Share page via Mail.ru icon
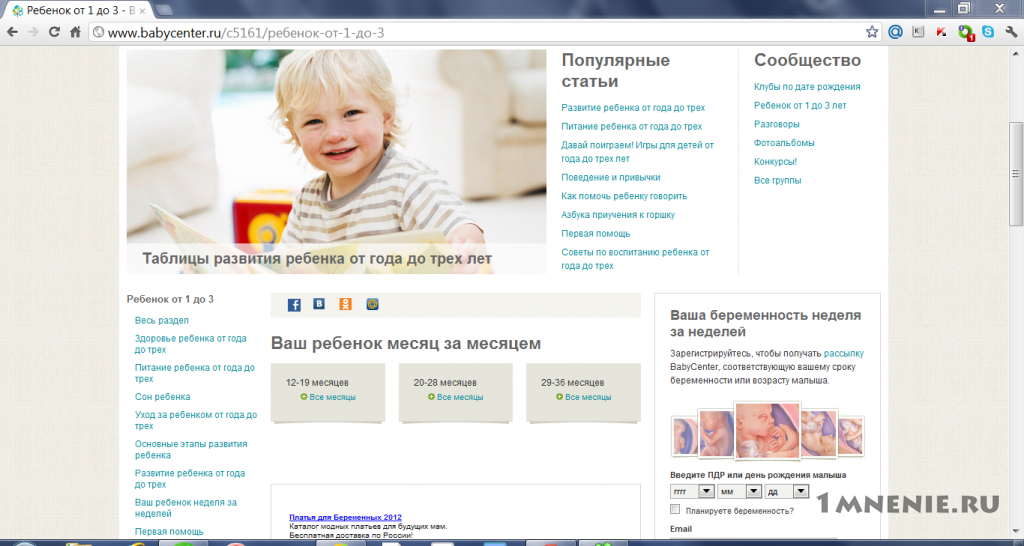 (x=372, y=304)
